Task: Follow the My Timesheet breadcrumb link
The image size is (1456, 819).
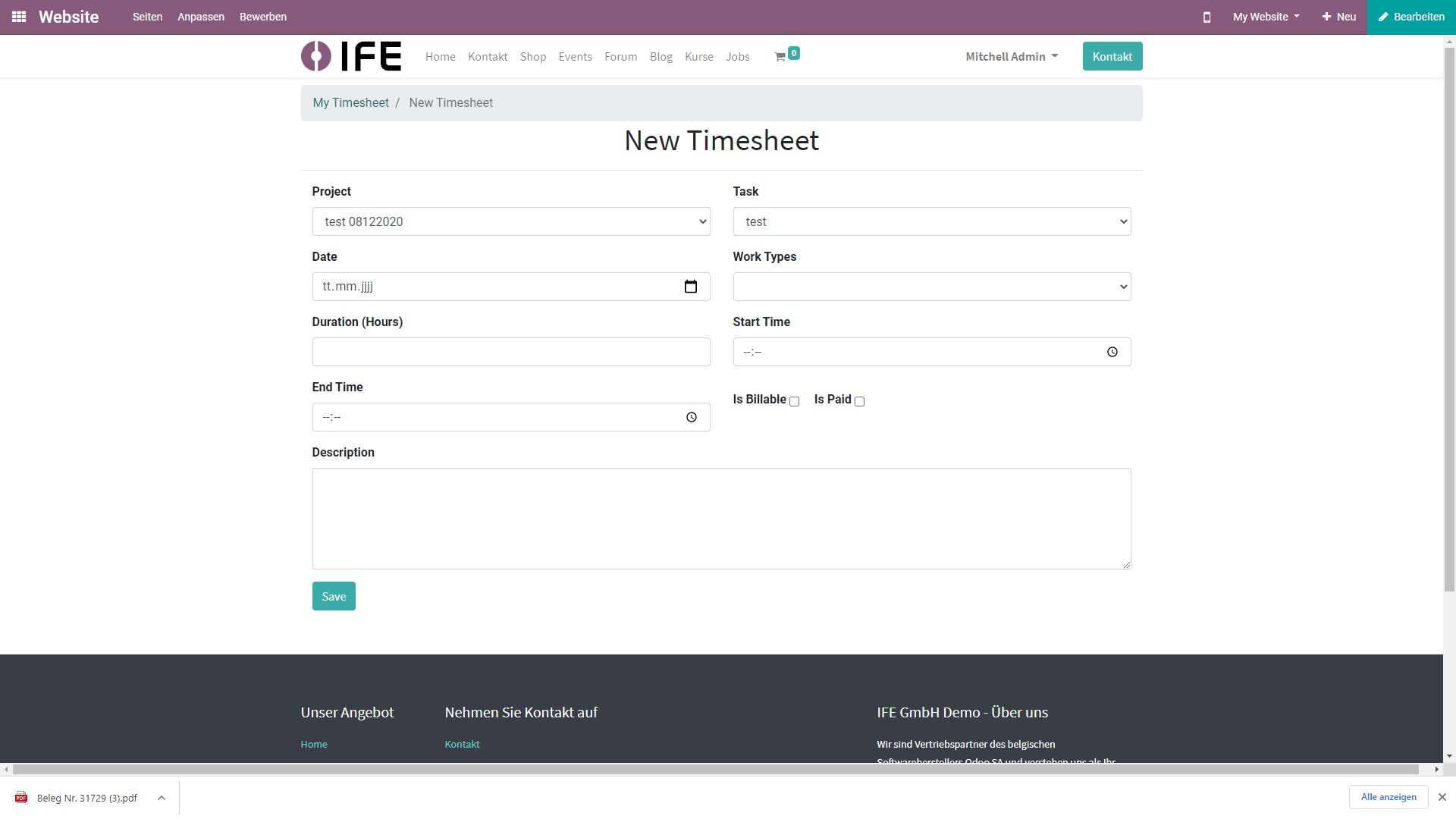Action: [350, 103]
